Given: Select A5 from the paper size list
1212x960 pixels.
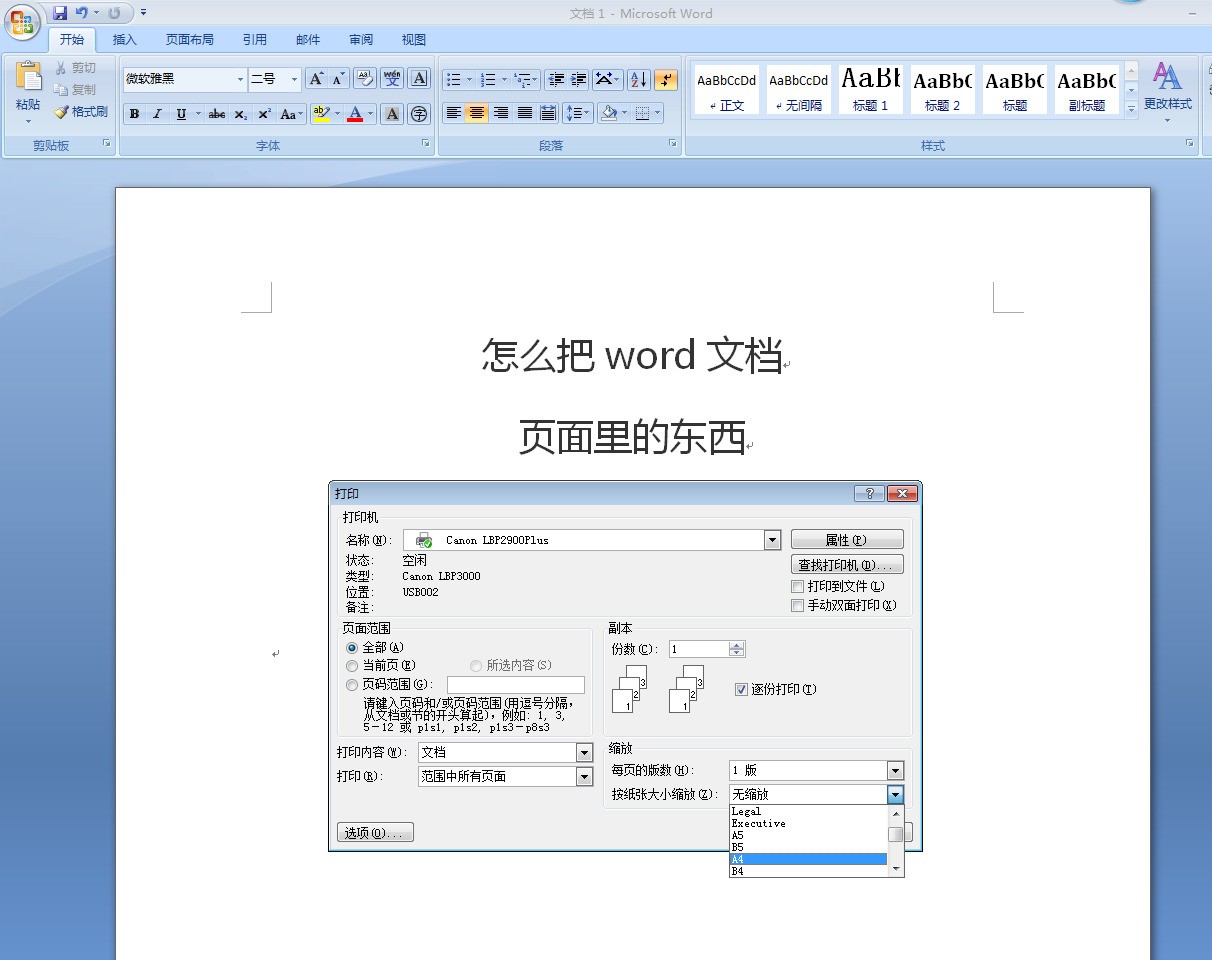Looking at the screenshot, I should 738,834.
